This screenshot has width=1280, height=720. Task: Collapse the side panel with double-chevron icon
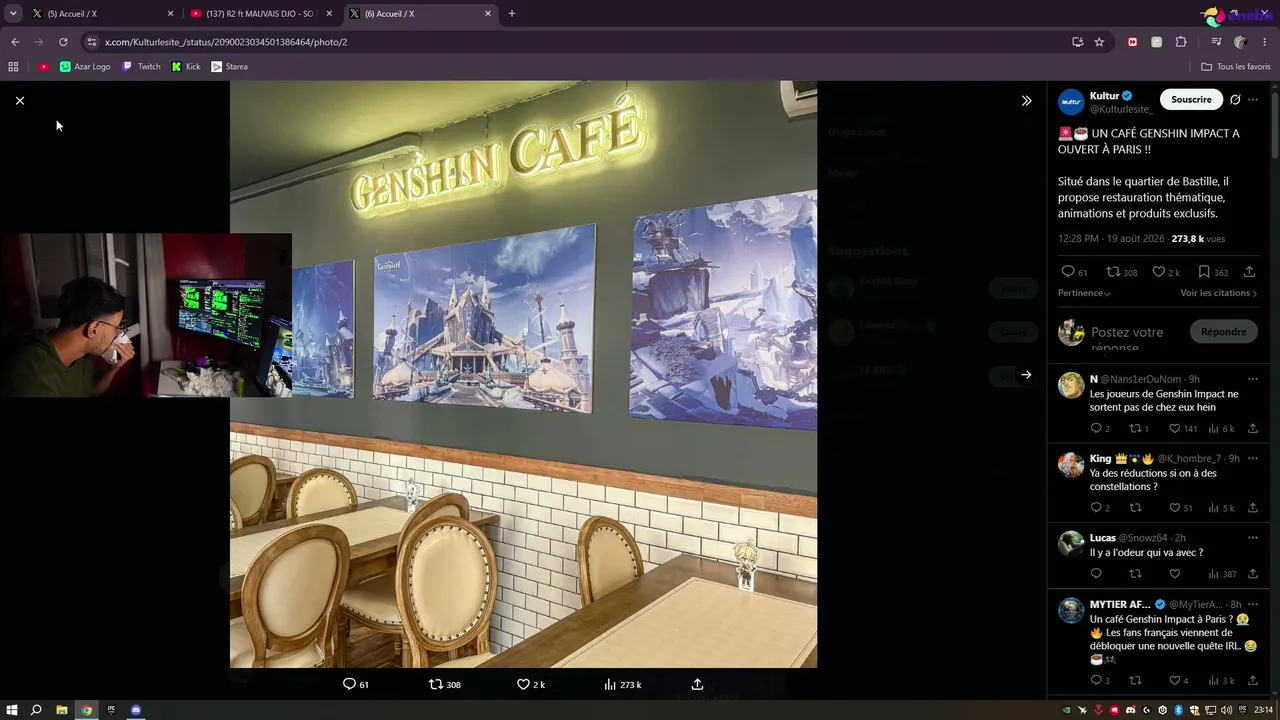pyautogui.click(x=1026, y=100)
